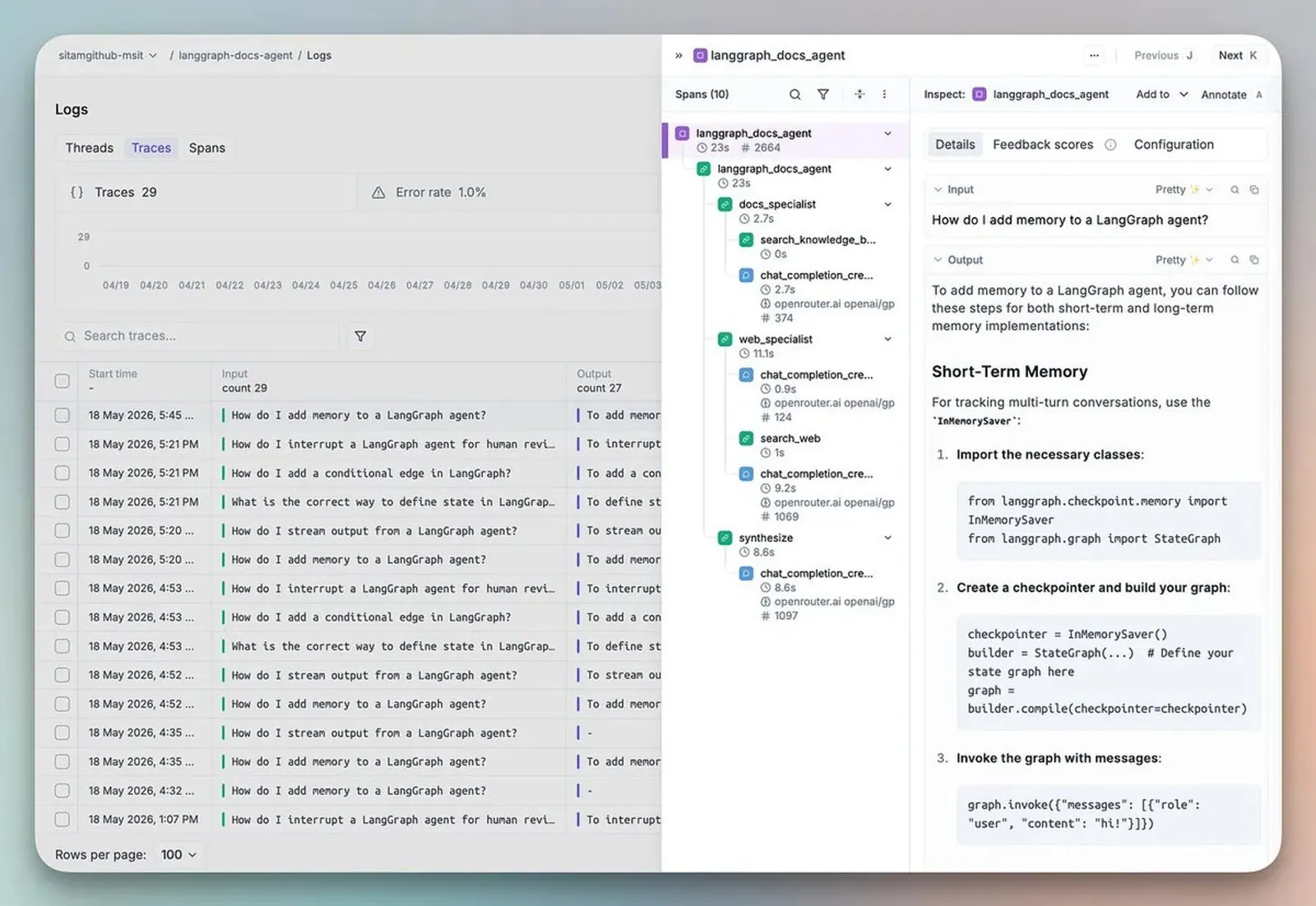Open langgraph-docs-agent breadcrumb link
1316x906 pixels.
(235, 56)
